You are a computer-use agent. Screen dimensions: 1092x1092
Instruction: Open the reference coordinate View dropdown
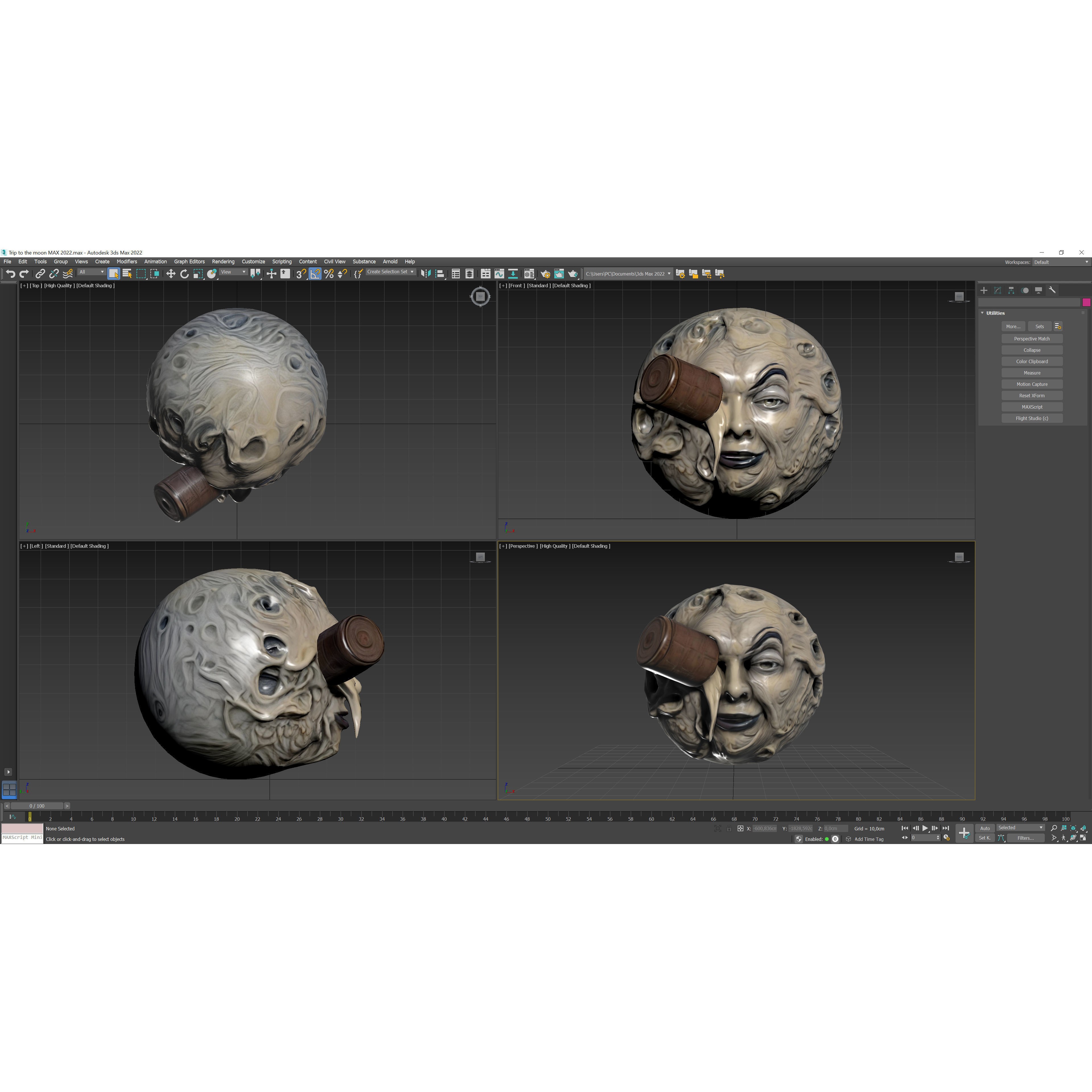coord(233,272)
